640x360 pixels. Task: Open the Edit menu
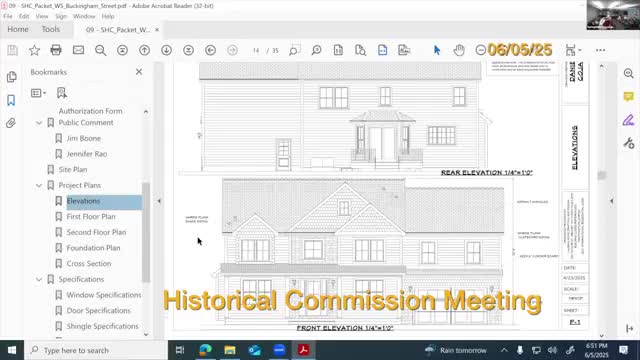[x=24, y=16]
